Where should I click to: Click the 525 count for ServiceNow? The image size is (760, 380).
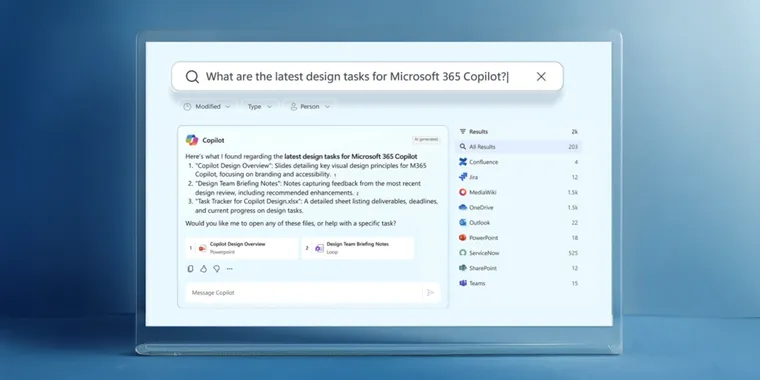(x=573, y=253)
